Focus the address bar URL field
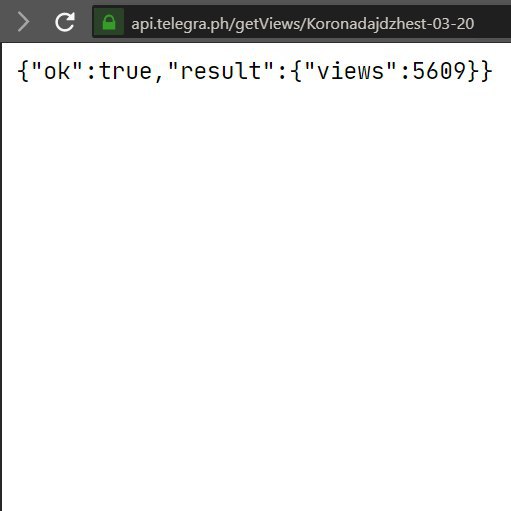This screenshot has width=511, height=511. point(302,22)
